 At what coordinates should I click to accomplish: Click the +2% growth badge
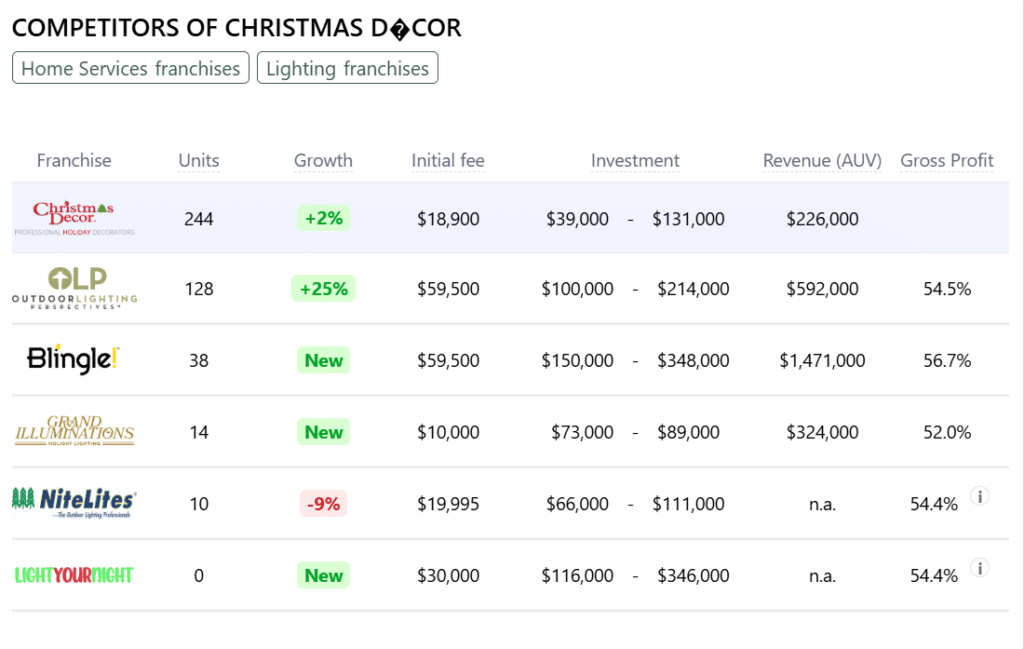pos(323,218)
